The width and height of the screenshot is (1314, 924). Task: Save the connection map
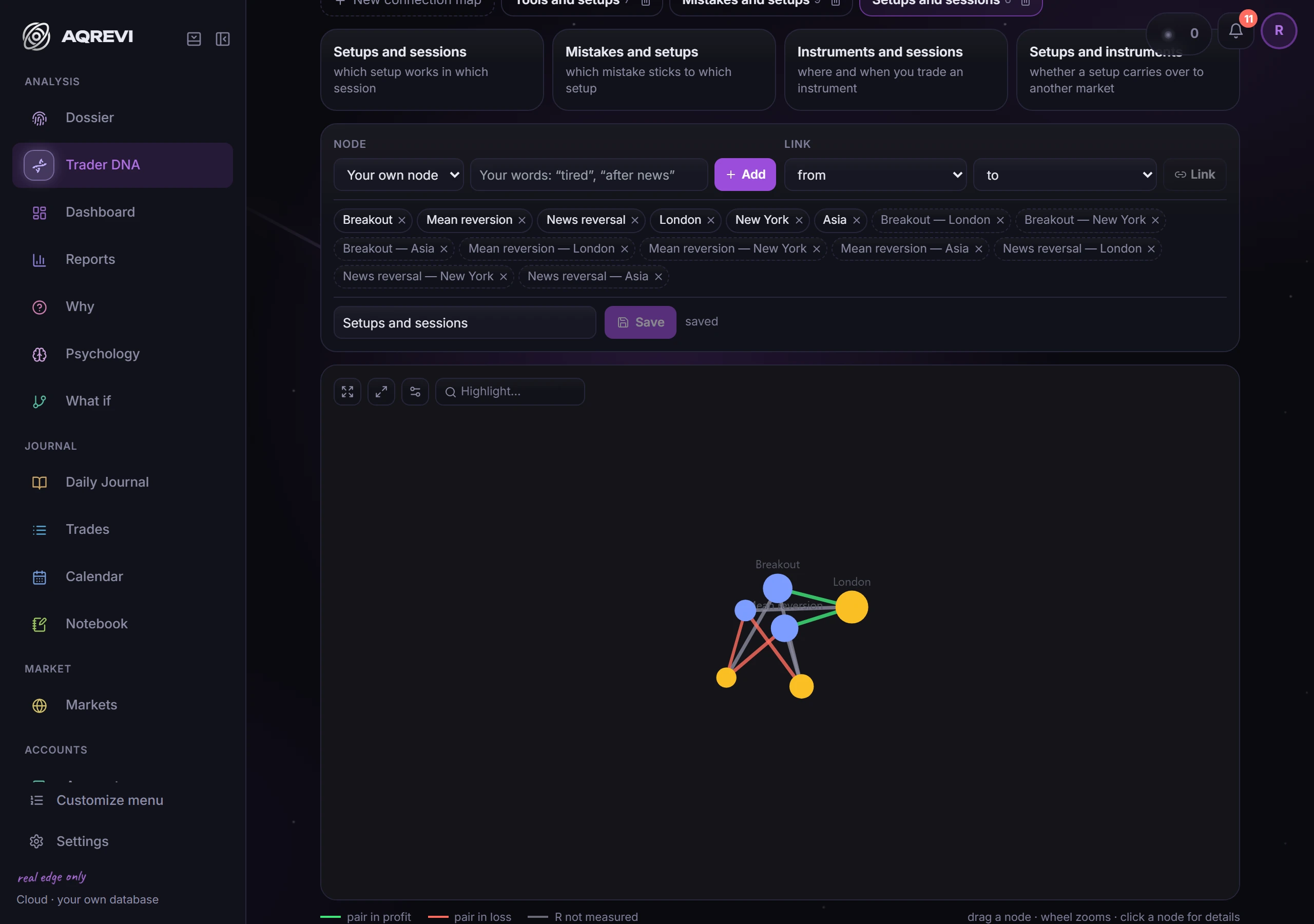[x=641, y=323]
